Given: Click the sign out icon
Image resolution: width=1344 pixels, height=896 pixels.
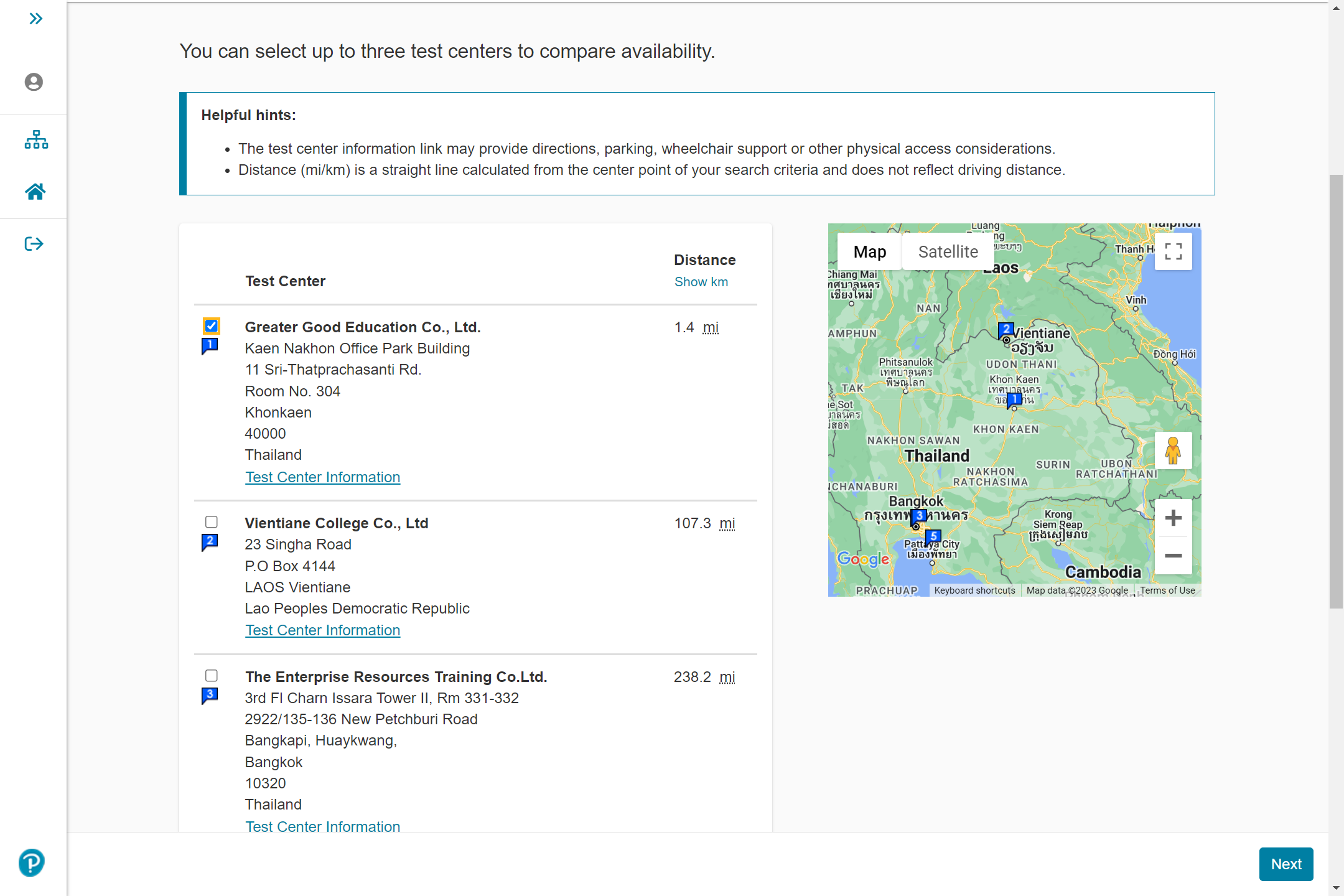Looking at the screenshot, I should 34,244.
